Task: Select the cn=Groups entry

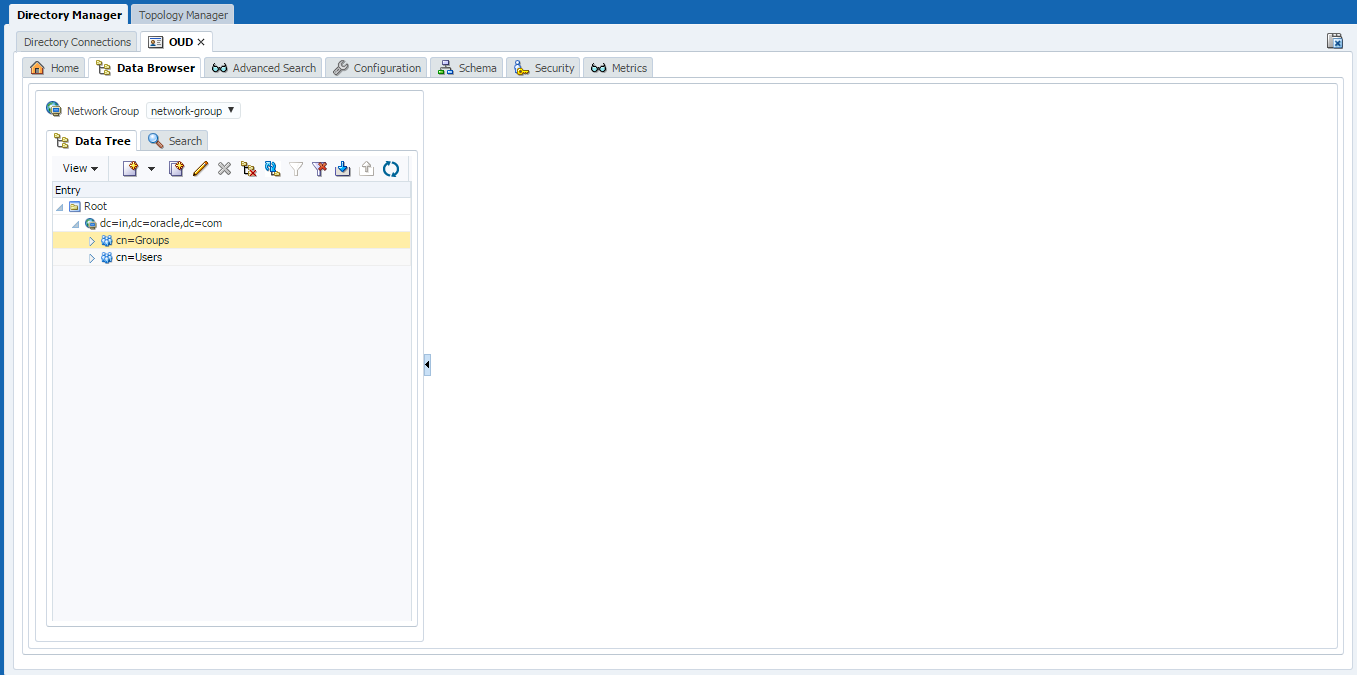Action: pos(231,241)
